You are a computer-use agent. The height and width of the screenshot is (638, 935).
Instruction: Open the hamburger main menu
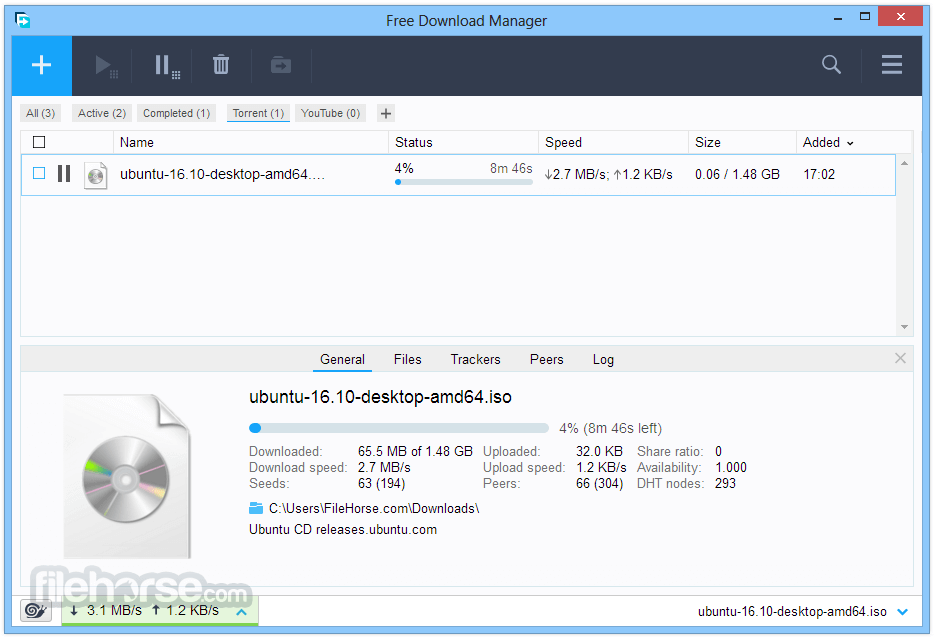[x=892, y=64]
